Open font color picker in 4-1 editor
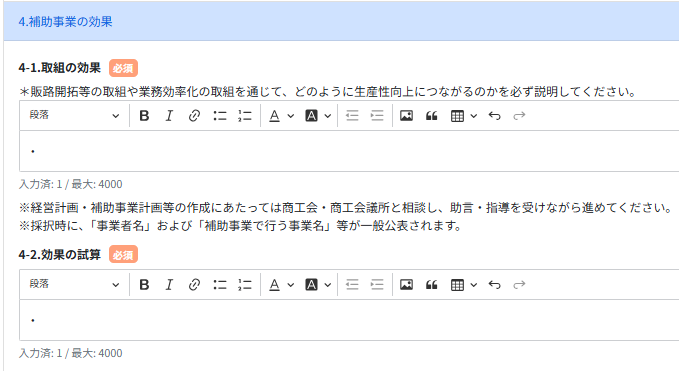Screen dimensions: 679x371 click(x=275, y=116)
